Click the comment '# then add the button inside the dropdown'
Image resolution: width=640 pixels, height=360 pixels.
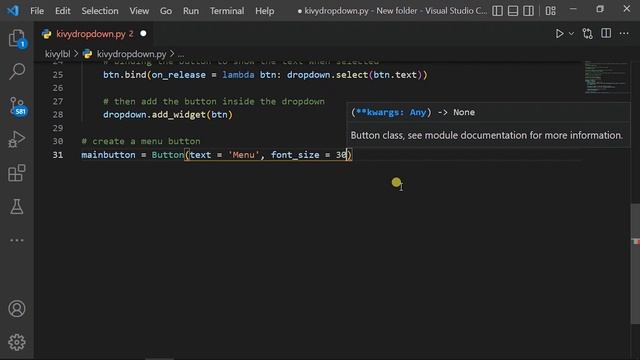click(214, 101)
